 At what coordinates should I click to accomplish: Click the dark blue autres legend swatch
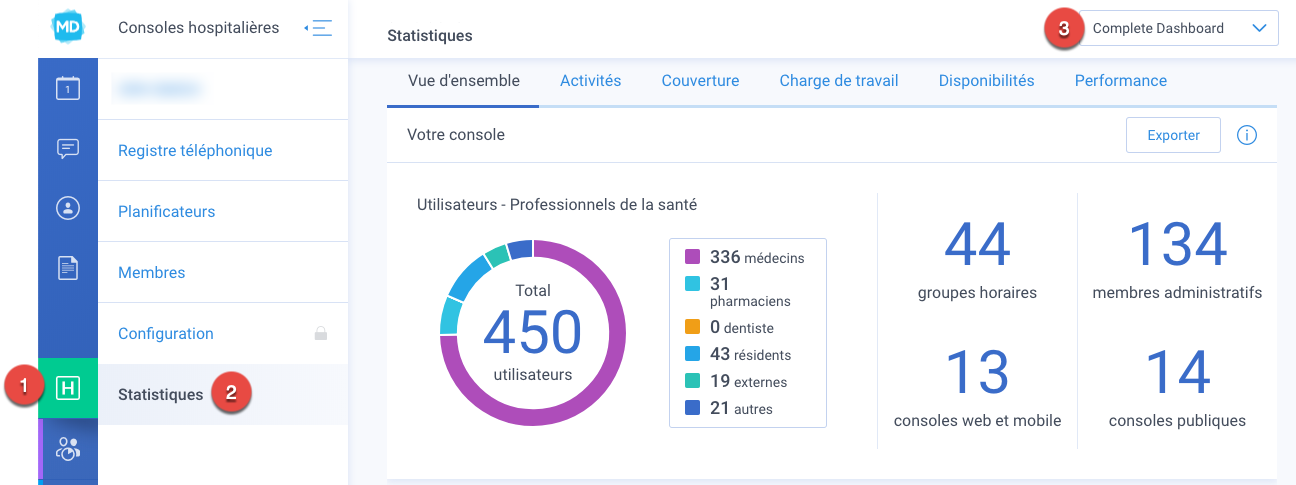pyautogui.click(x=692, y=408)
